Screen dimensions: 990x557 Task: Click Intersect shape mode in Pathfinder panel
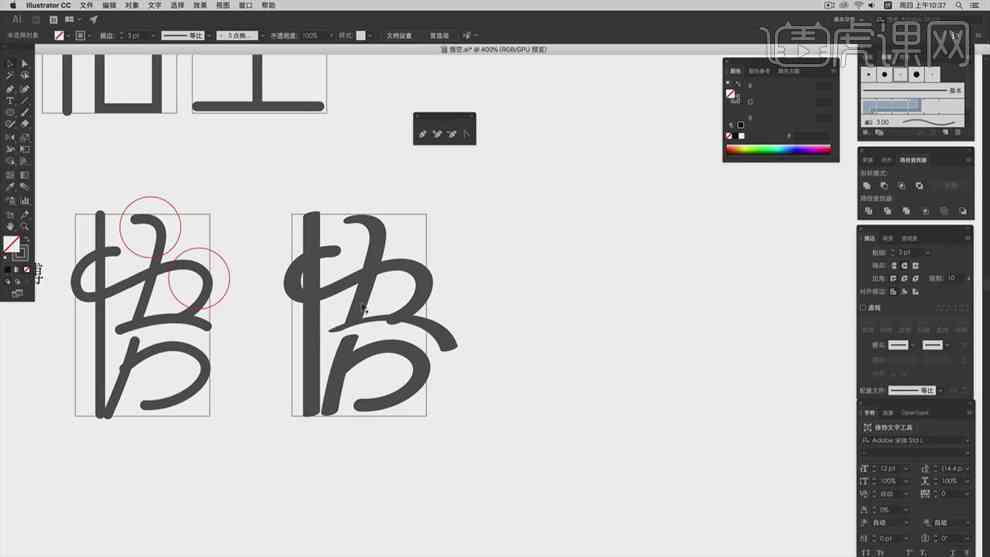pyautogui.click(x=902, y=186)
